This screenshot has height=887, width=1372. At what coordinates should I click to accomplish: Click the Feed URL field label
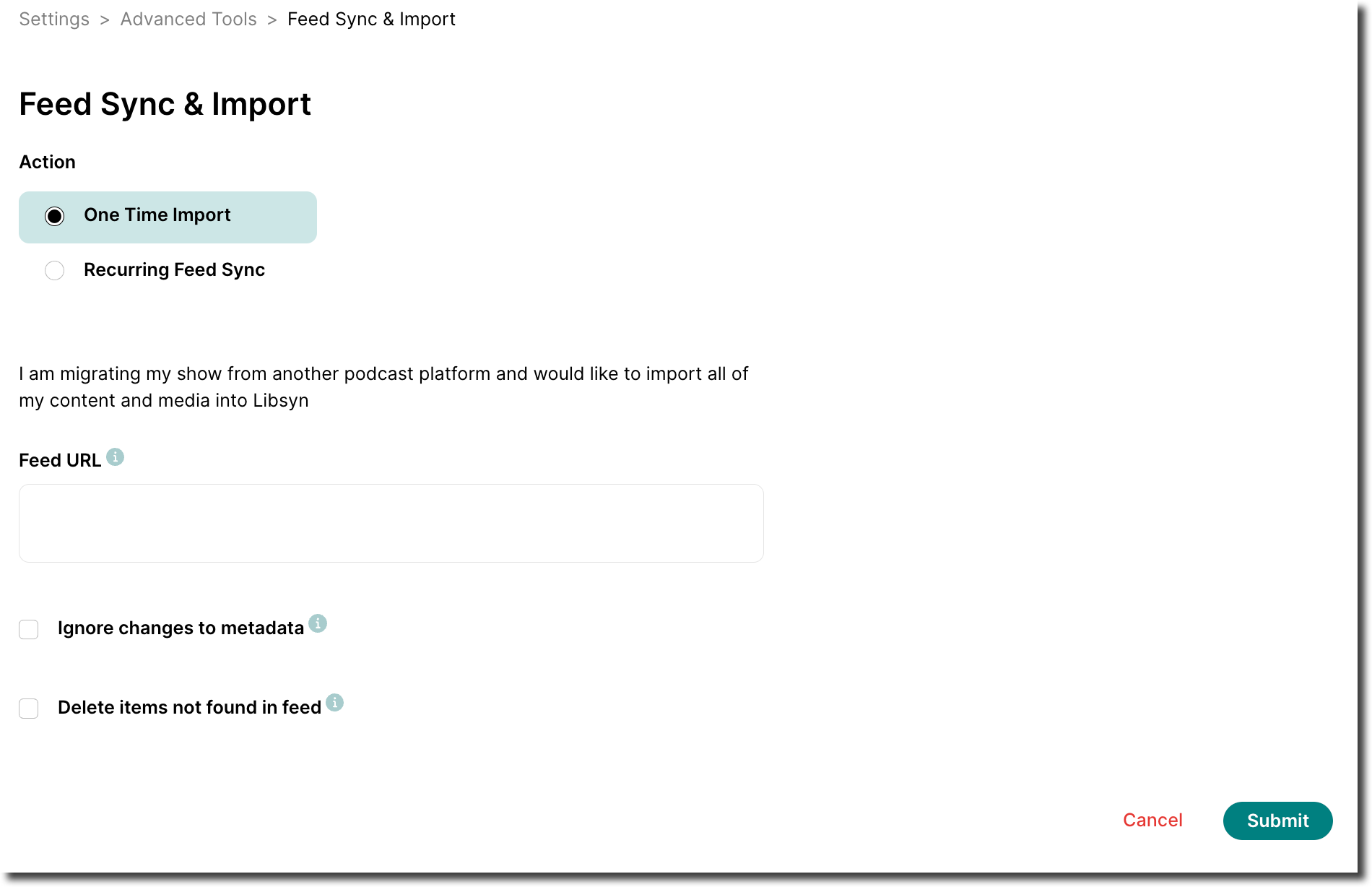60,459
